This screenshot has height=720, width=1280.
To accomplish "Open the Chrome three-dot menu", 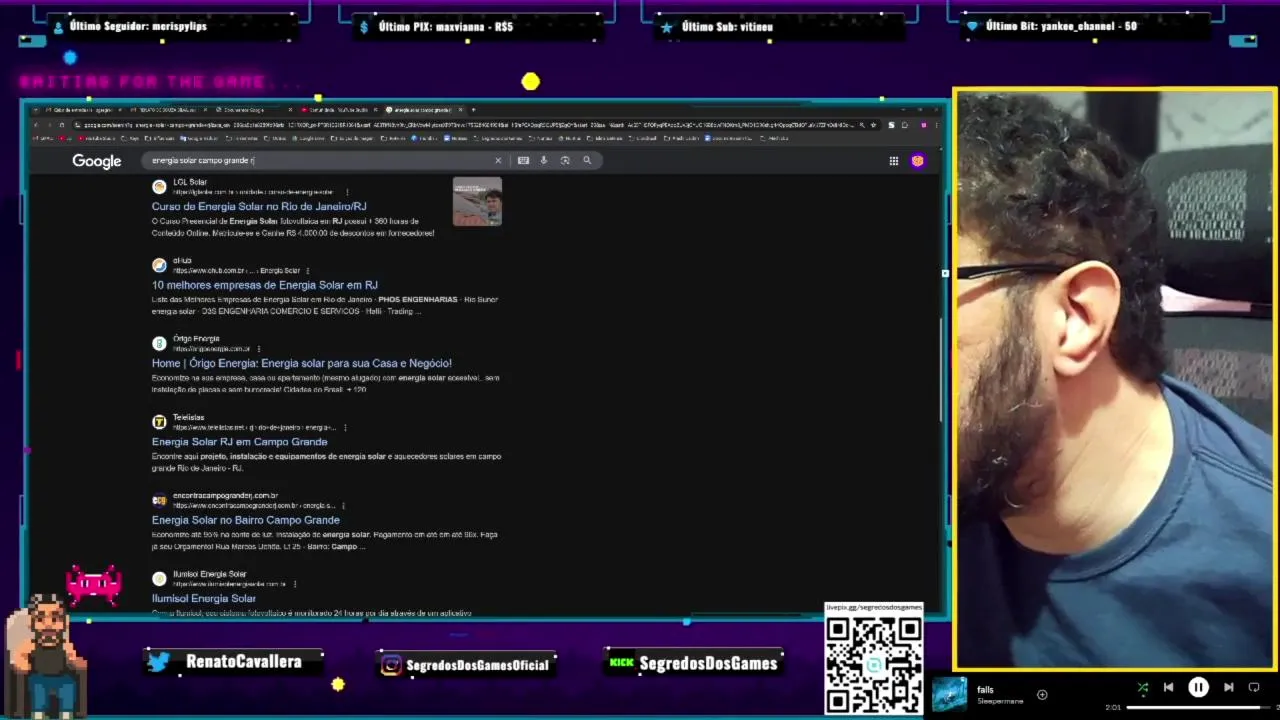I will (x=936, y=125).
